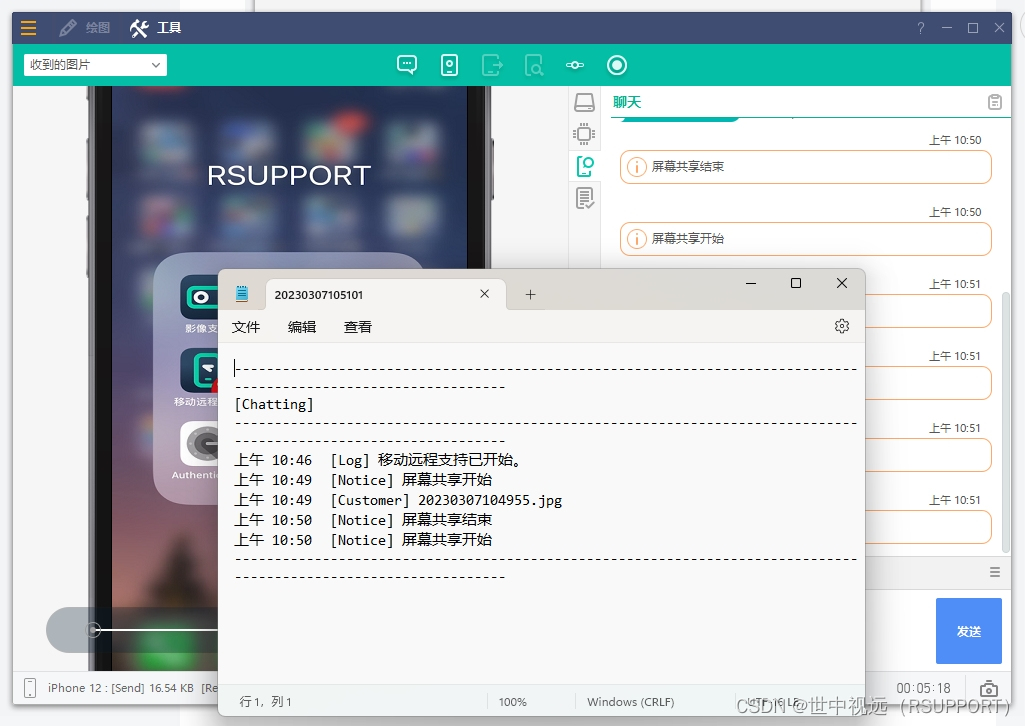Open the processor chip sidebar icon

tap(584, 134)
